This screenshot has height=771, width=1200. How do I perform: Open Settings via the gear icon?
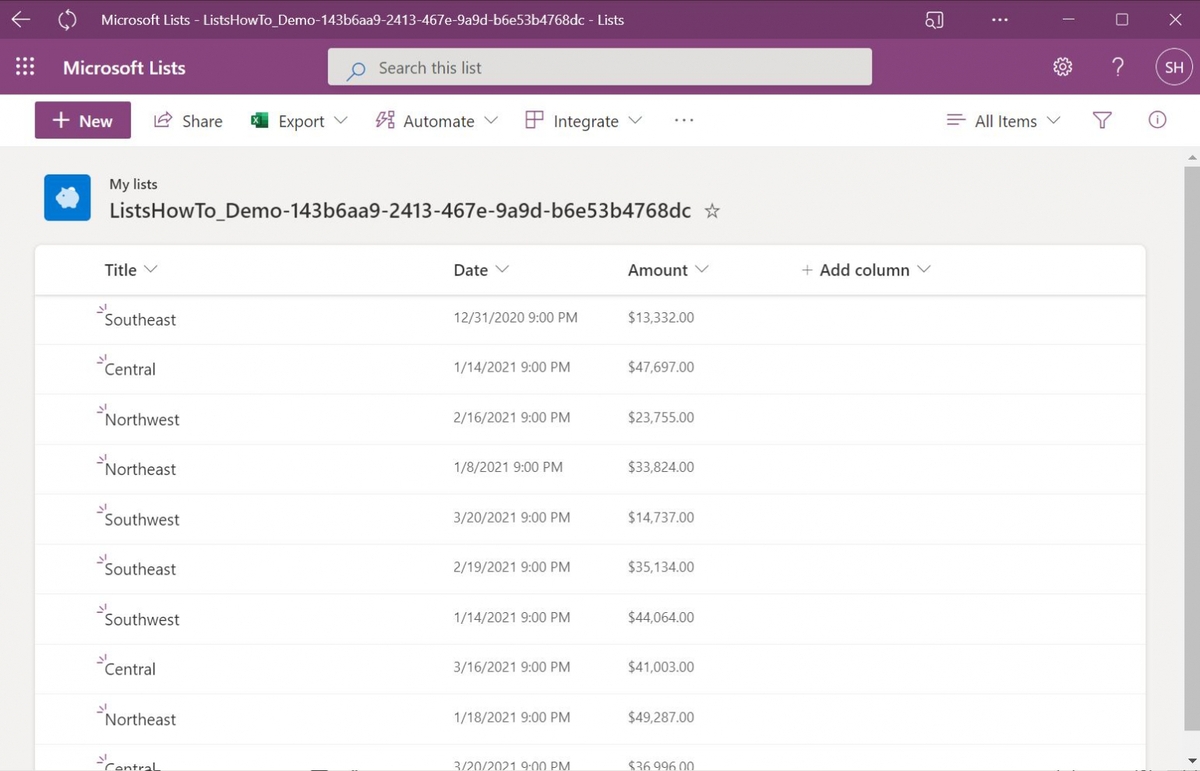[x=1062, y=67]
